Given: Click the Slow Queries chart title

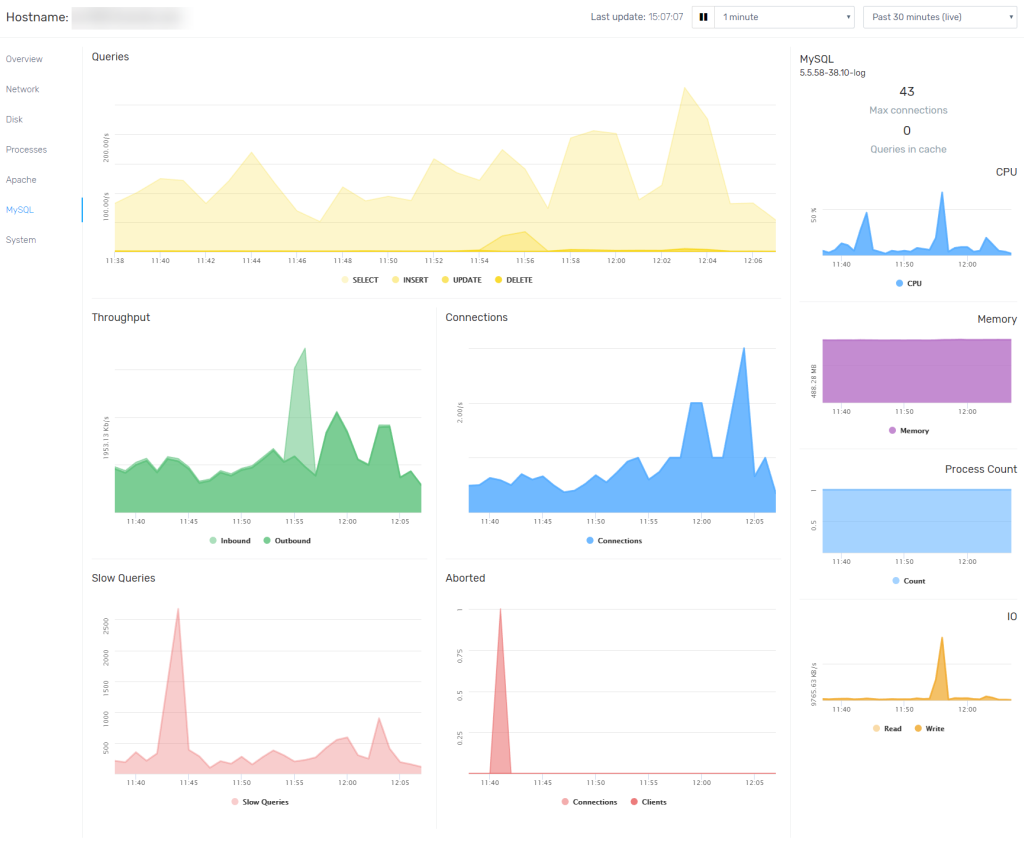Looking at the screenshot, I should 123,578.
